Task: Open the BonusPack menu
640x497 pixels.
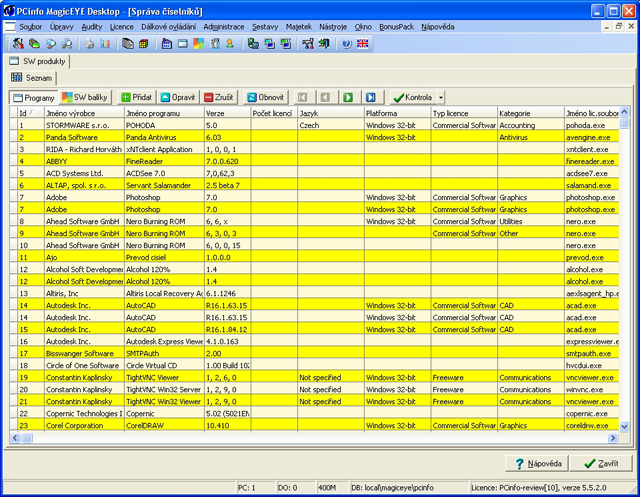Action: click(396, 27)
